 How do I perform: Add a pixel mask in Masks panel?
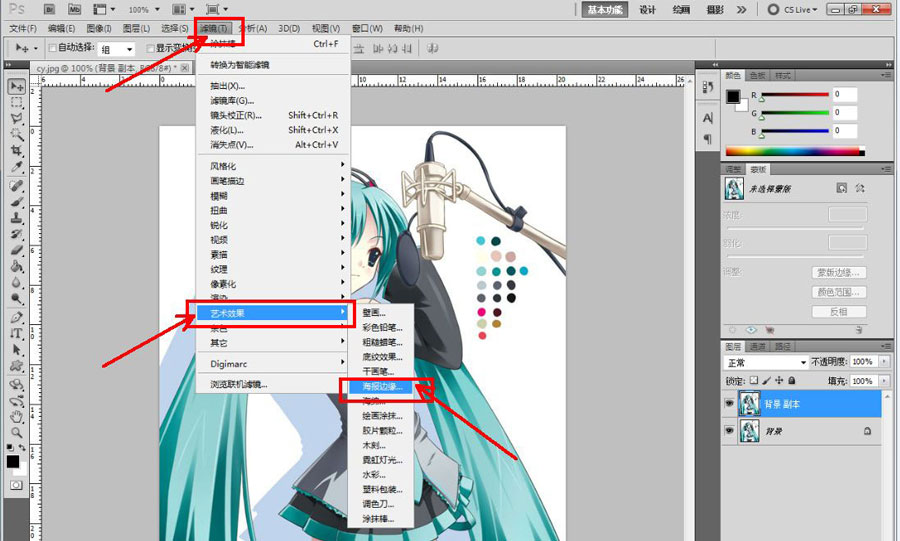[841, 188]
